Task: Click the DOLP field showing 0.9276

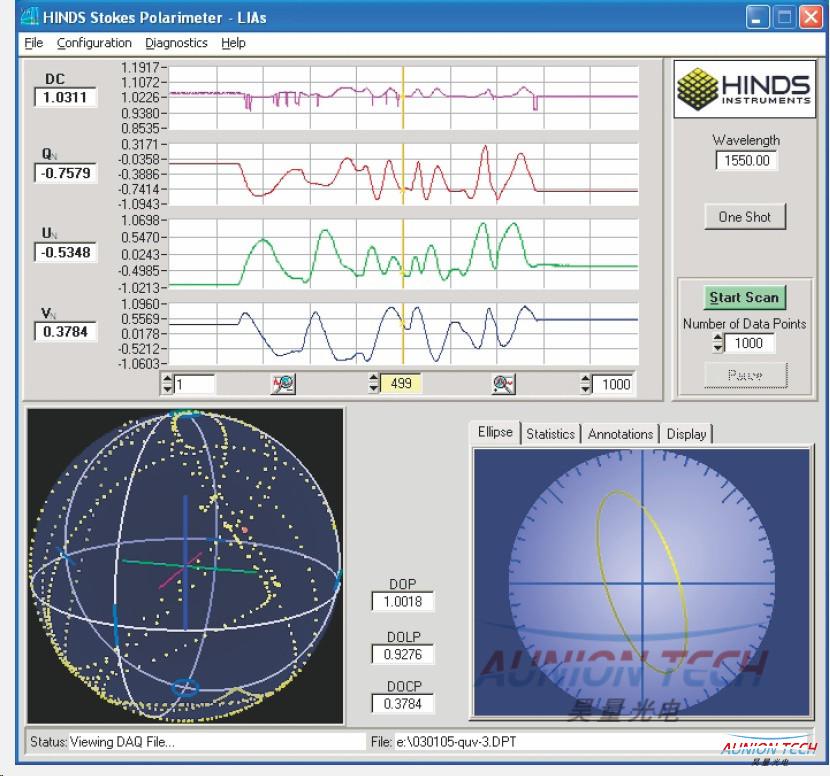Action: (x=402, y=654)
